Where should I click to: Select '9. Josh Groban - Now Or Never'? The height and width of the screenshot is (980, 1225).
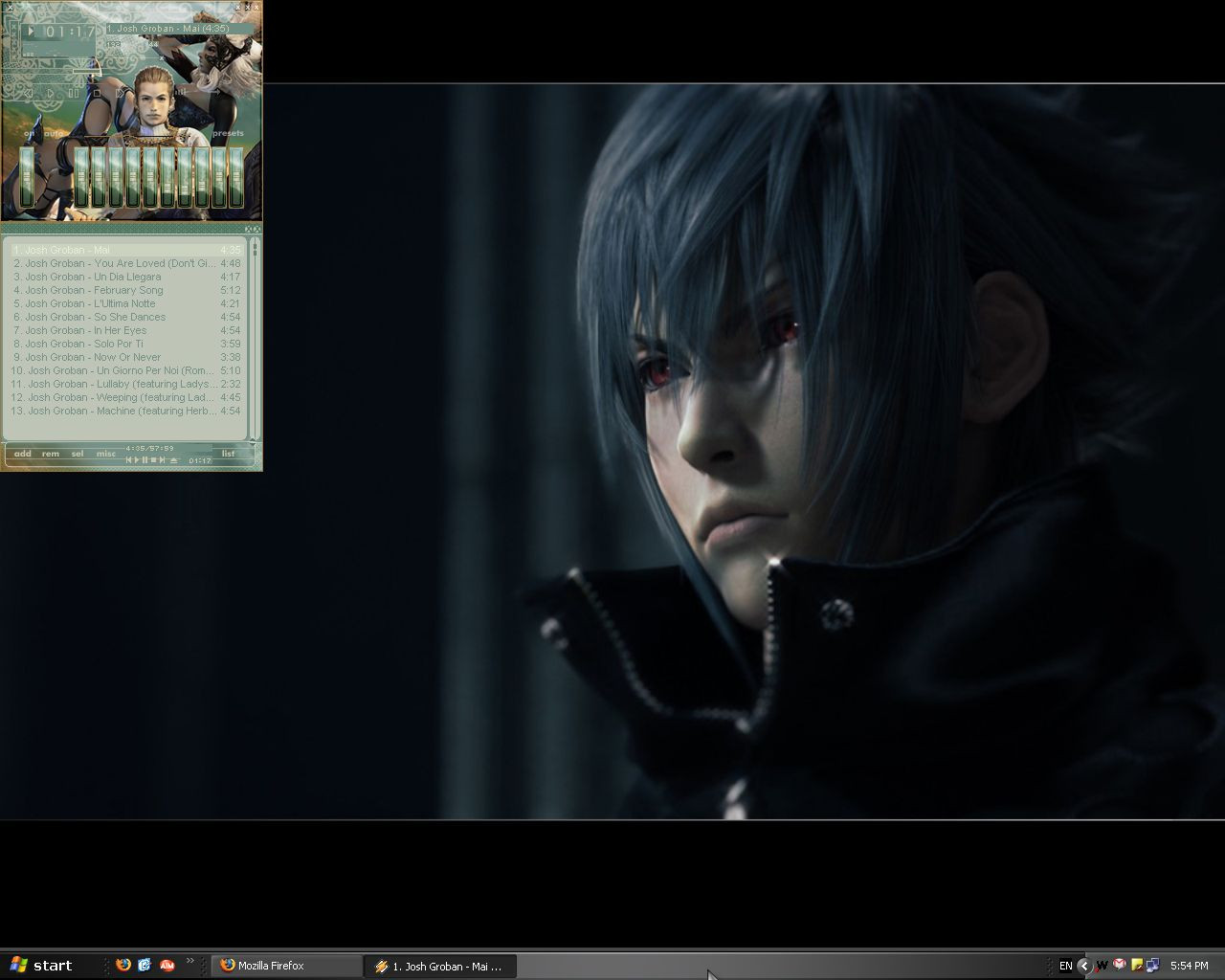click(x=126, y=357)
